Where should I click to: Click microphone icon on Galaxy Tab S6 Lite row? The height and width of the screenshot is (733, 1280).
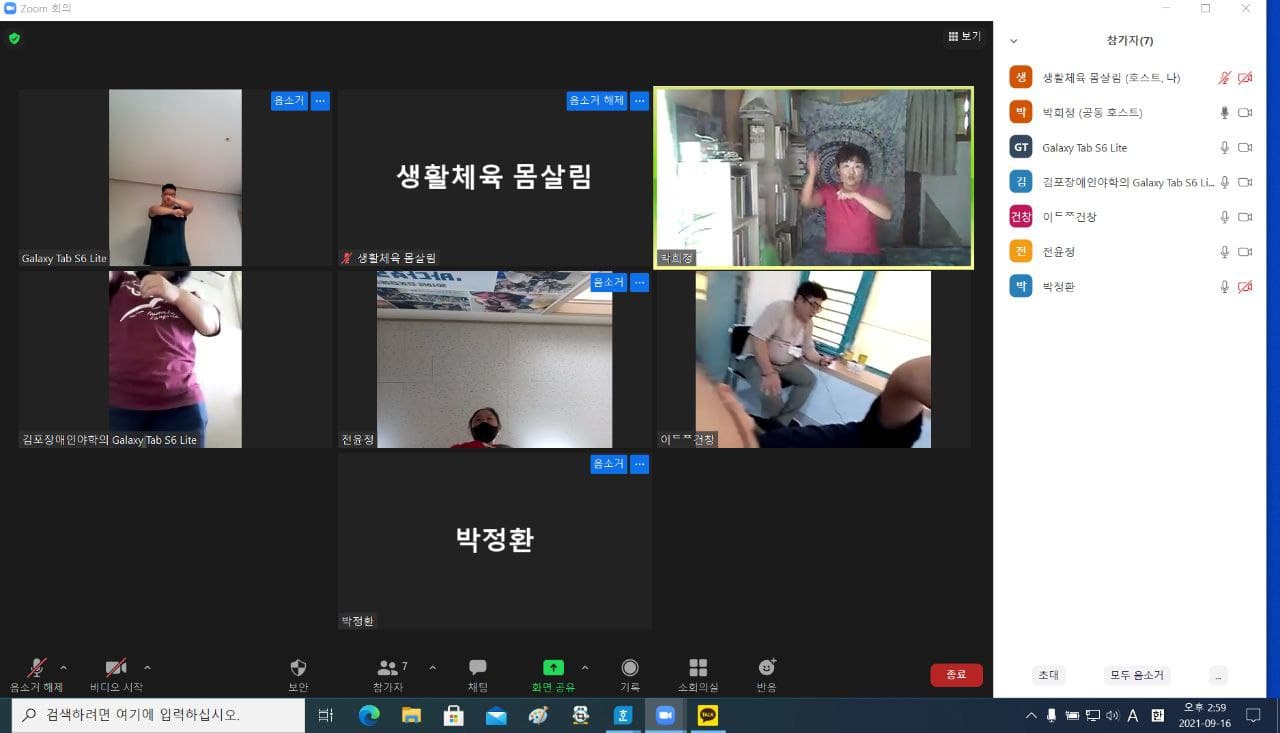point(1224,147)
